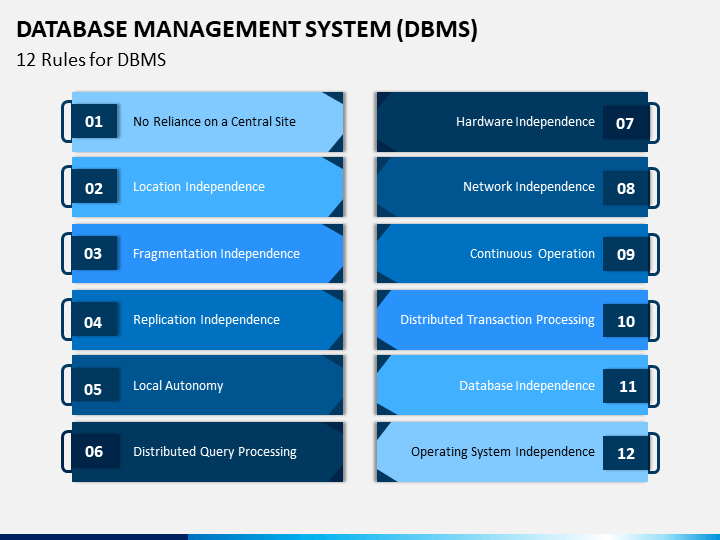Select the text "Hardware Independence"
The image size is (720, 540).
point(525,122)
